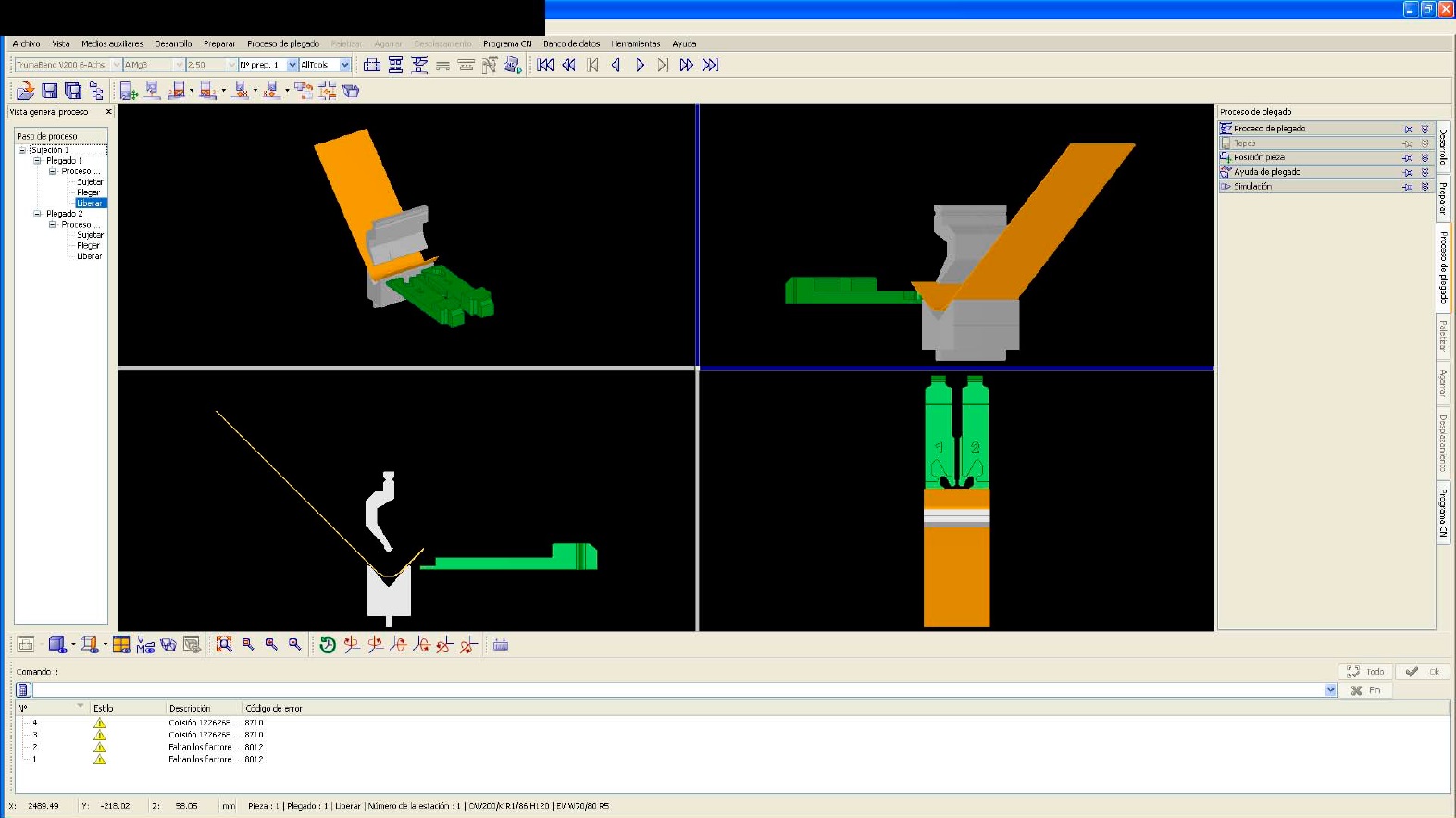Pin the Posición pieza panel section
Image resolution: width=1456 pixels, height=818 pixels.
coord(1407,157)
